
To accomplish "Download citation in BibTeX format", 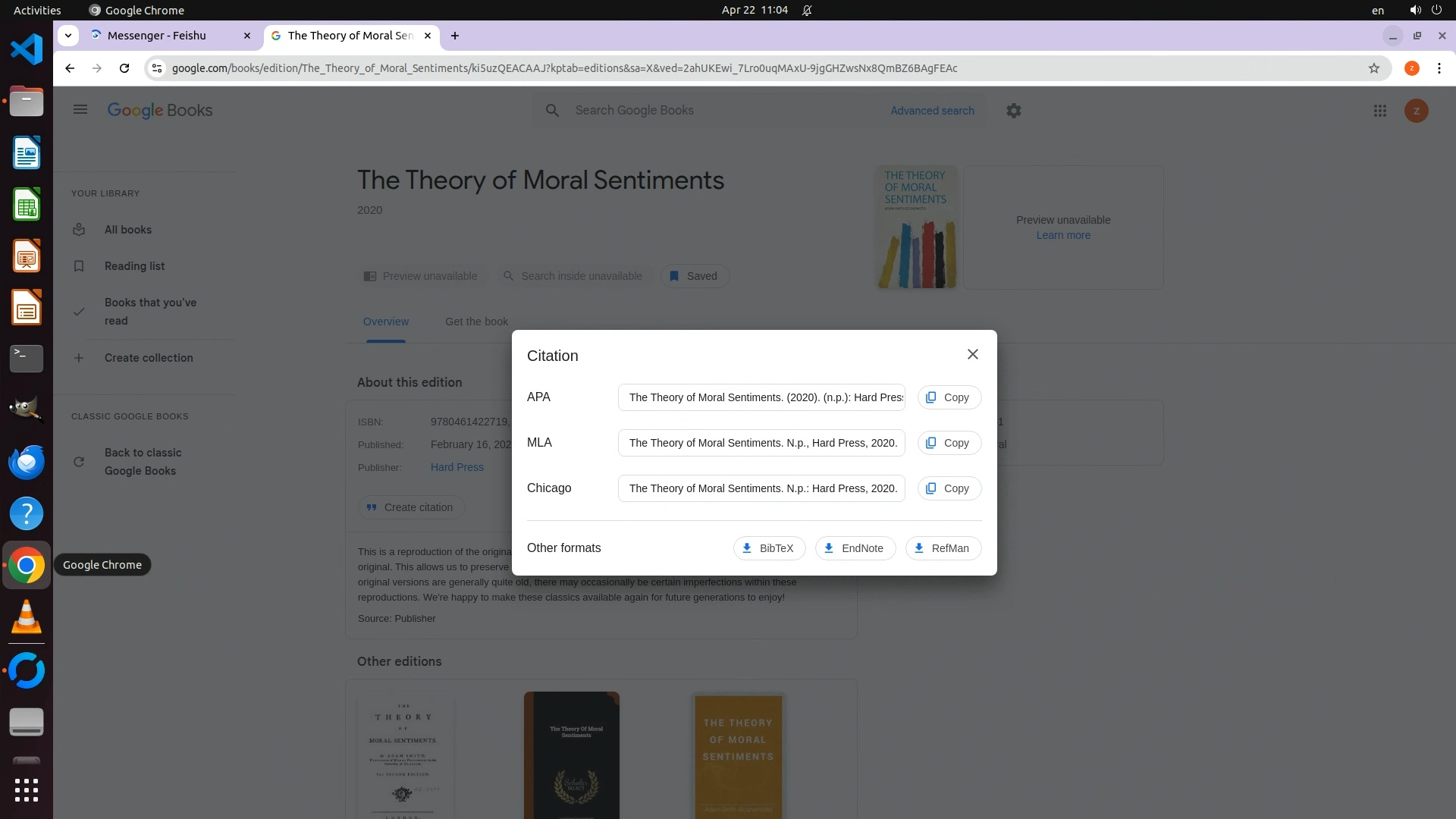I will click(768, 548).
